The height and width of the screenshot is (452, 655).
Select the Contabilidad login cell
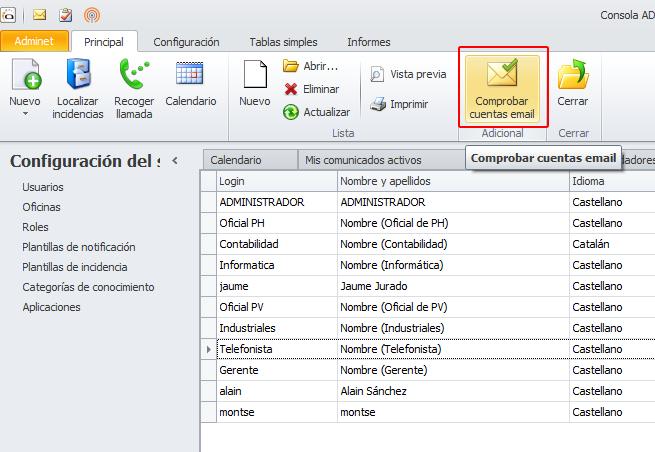coord(277,244)
